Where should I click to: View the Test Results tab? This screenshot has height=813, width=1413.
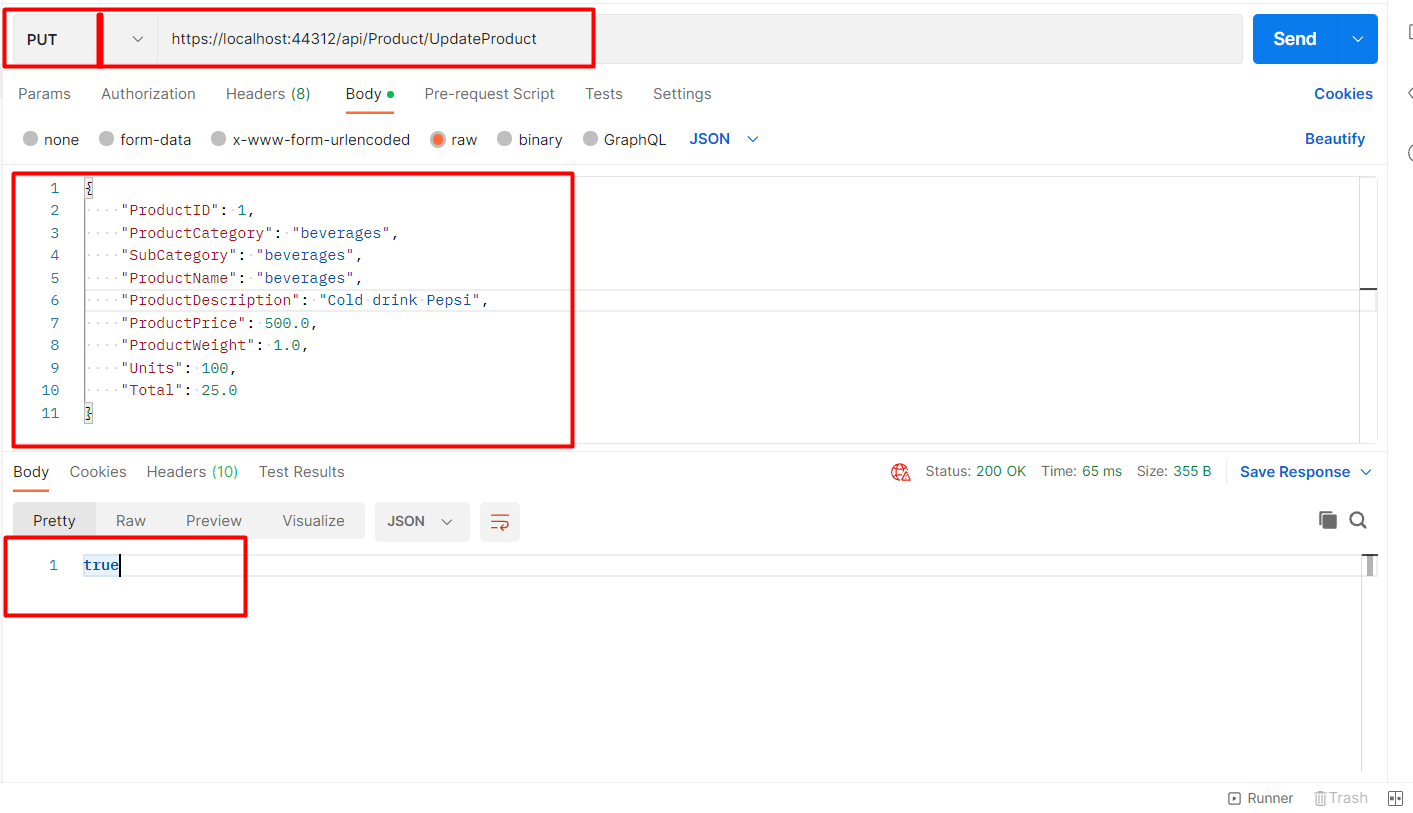(301, 472)
